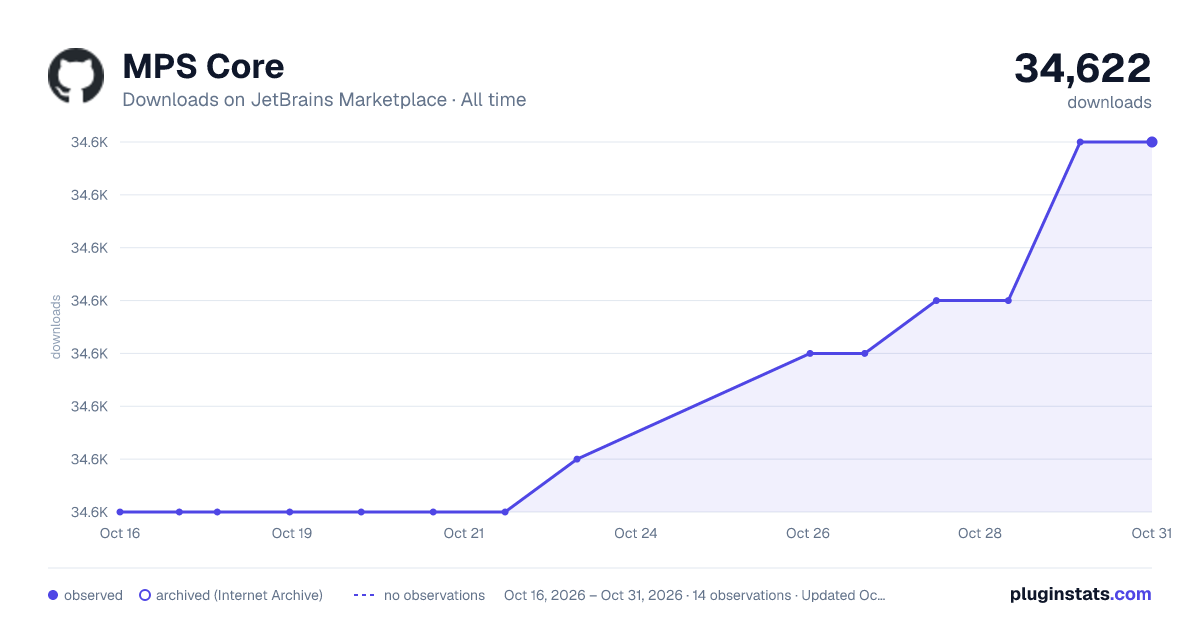The width and height of the screenshot is (1200, 630).
Task: Select the 'MPS Core' title
Action: point(203,67)
